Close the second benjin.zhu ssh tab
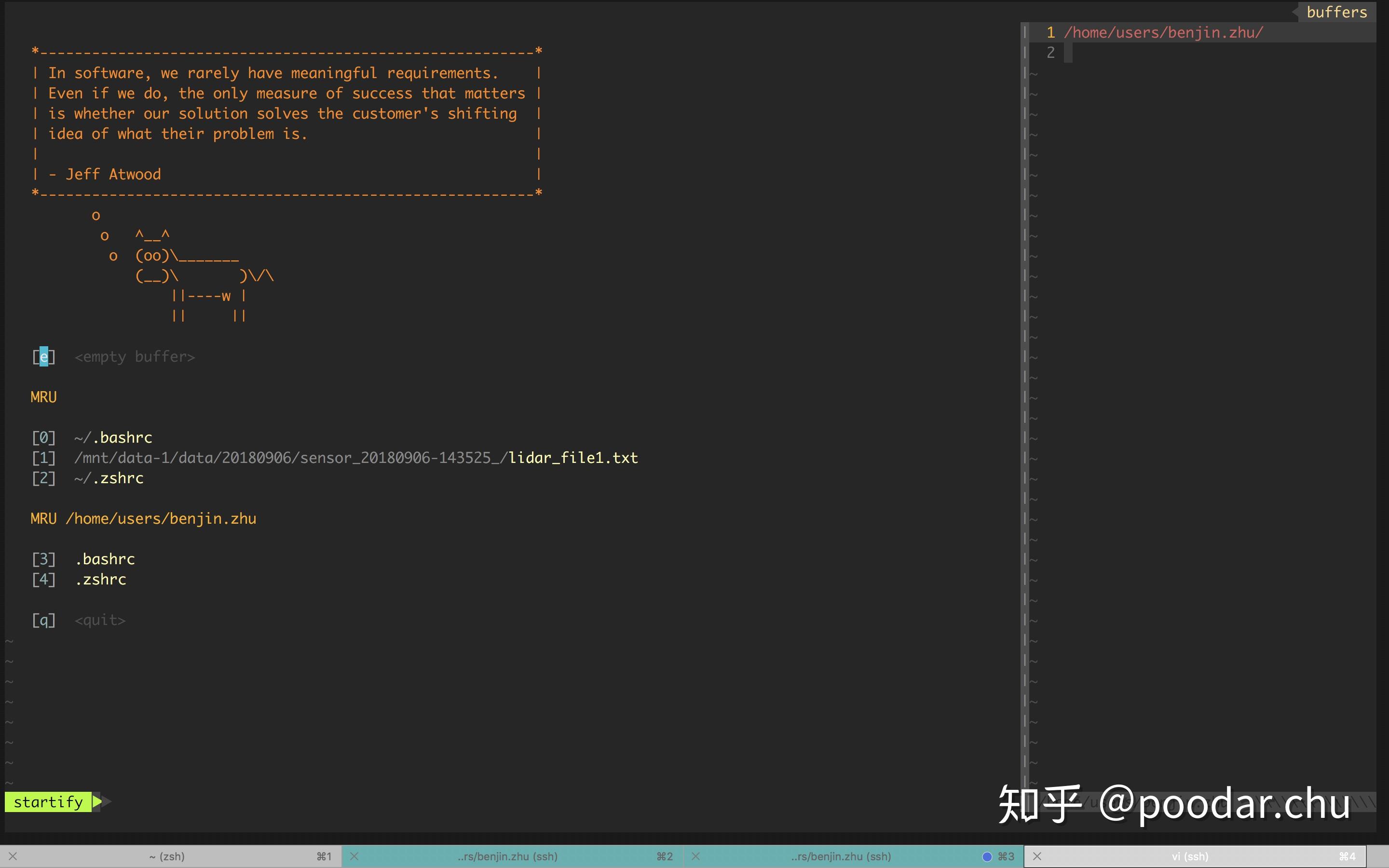Screen dimensions: 1389x868 coord(354,856)
